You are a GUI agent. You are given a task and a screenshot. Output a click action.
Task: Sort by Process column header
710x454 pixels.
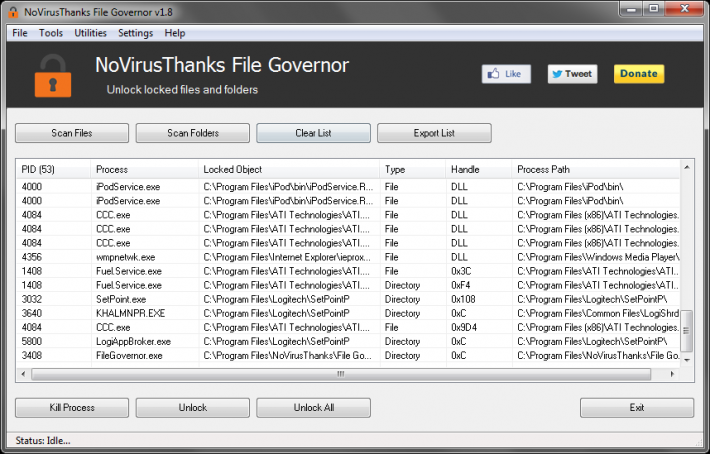tap(144, 169)
